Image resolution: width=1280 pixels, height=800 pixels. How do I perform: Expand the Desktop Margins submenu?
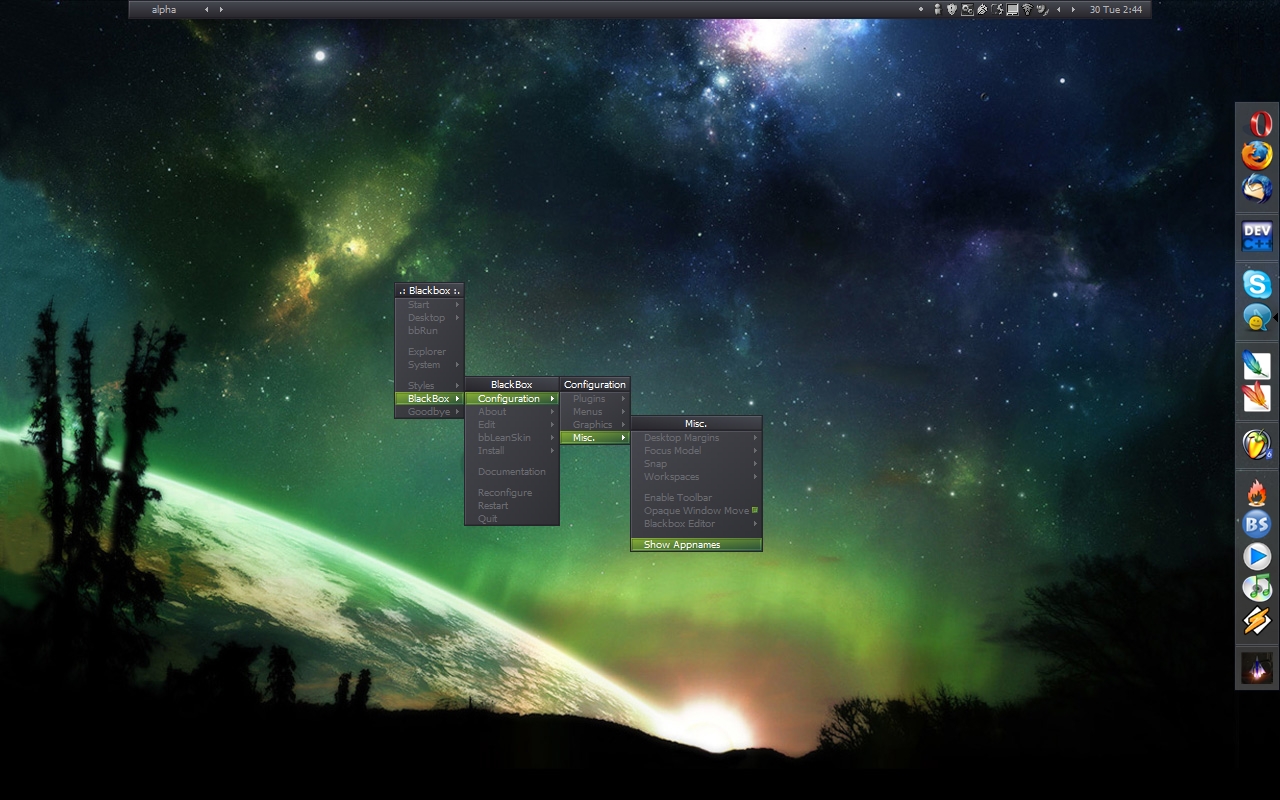coord(696,438)
